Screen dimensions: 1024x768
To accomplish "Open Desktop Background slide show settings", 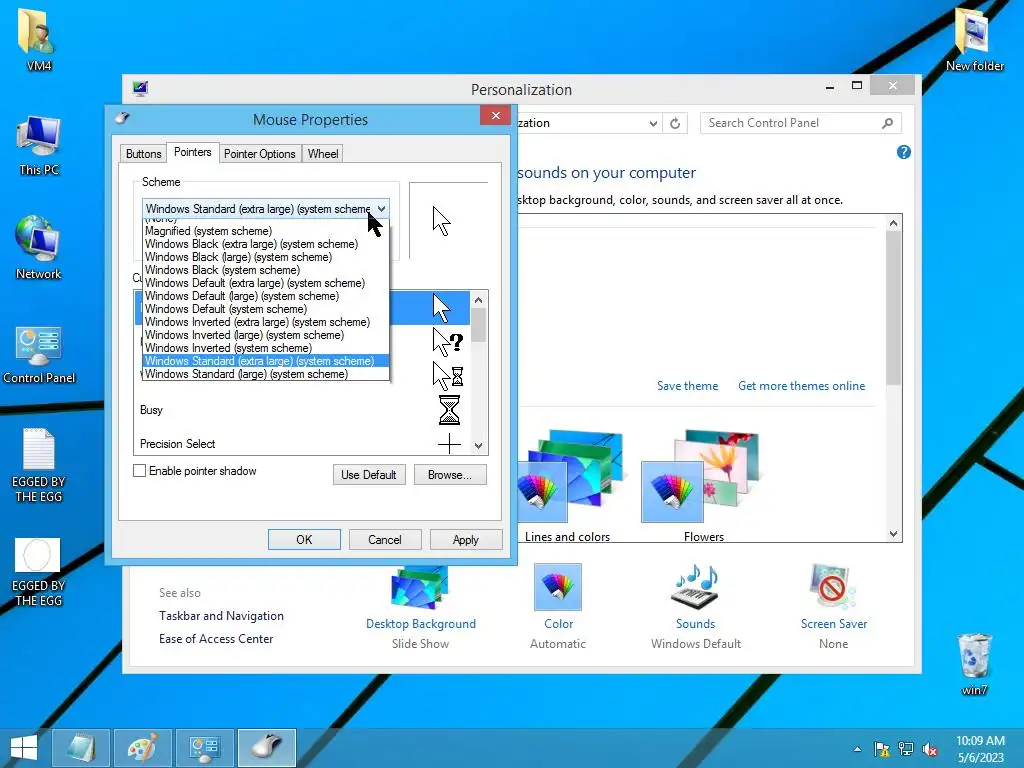I will coord(421,607).
